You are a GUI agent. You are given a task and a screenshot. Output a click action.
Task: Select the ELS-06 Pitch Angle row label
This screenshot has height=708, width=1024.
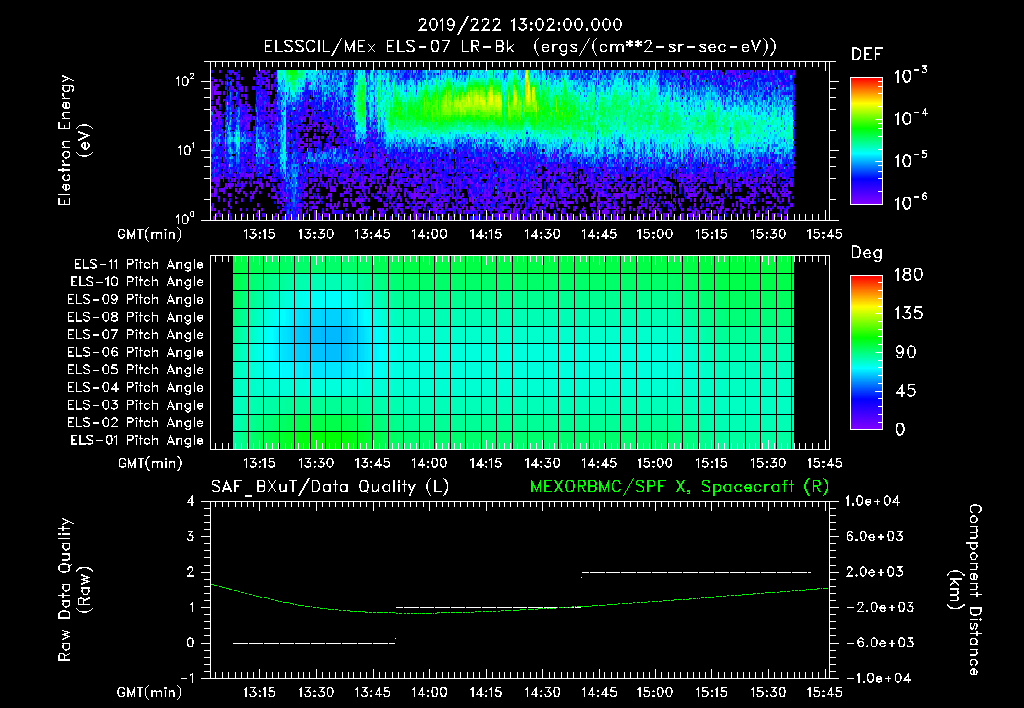pos(136,353)
